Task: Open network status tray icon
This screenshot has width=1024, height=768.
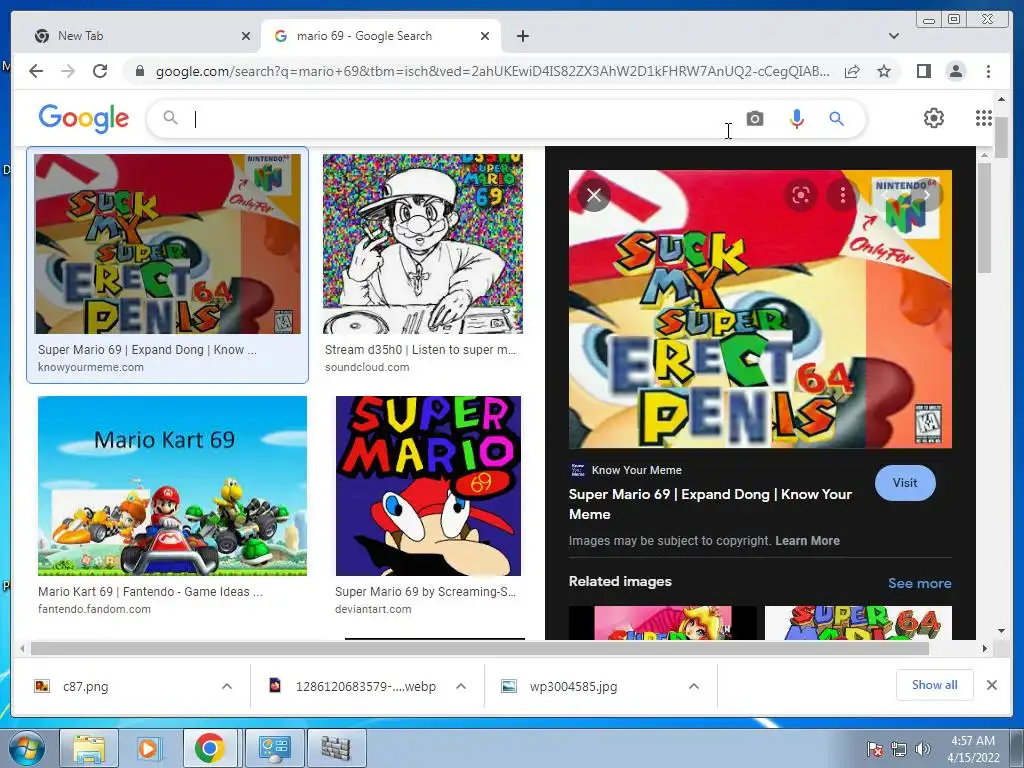Action: (x=899, y=749)
